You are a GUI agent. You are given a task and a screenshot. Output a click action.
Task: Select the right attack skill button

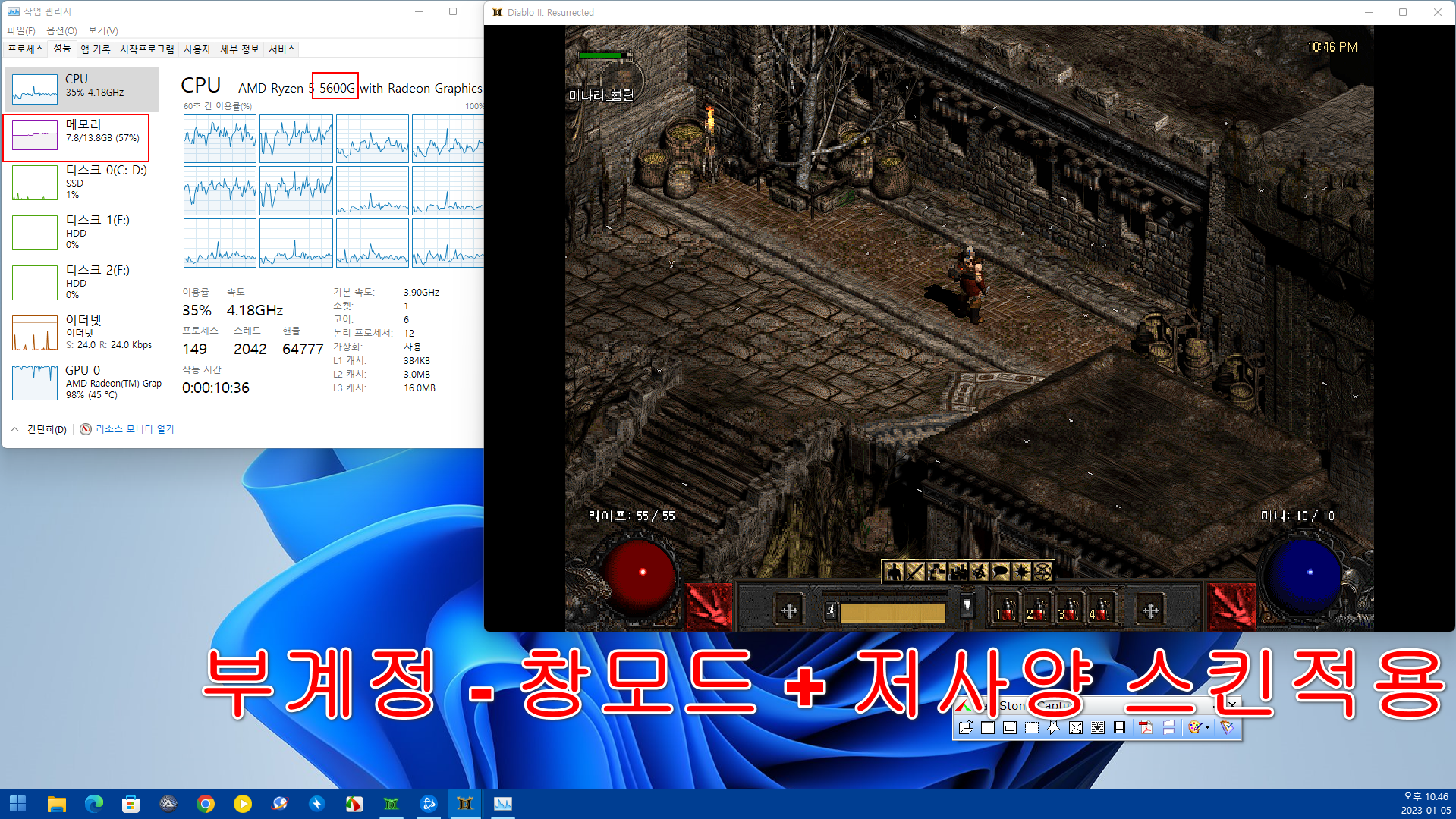1231,607
